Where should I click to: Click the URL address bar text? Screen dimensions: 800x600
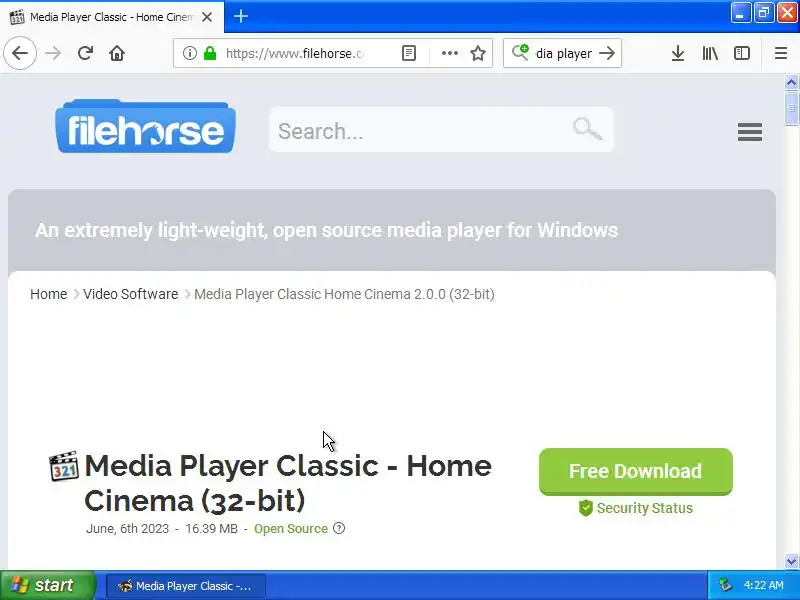pos(294,53)
